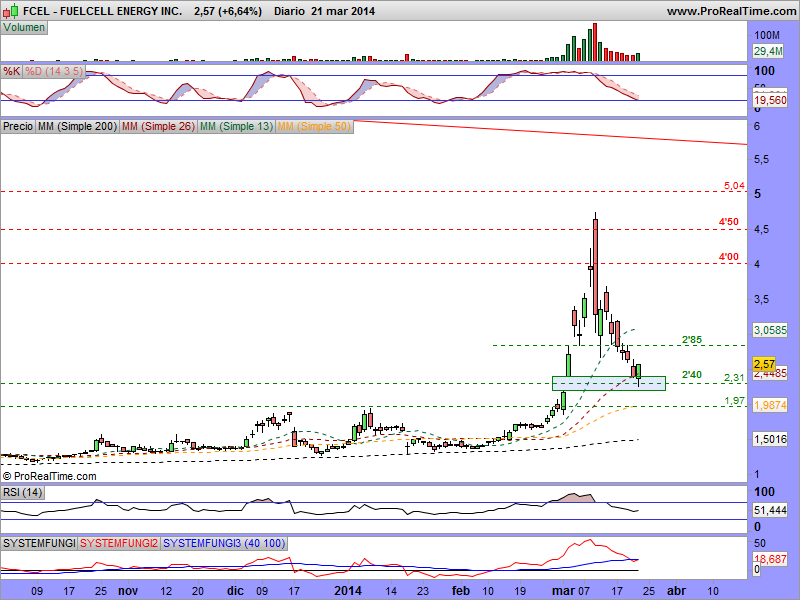Click the SYSTEMFUNGI3 (40 100) label
Screen dimensions: 800x600
224,543
